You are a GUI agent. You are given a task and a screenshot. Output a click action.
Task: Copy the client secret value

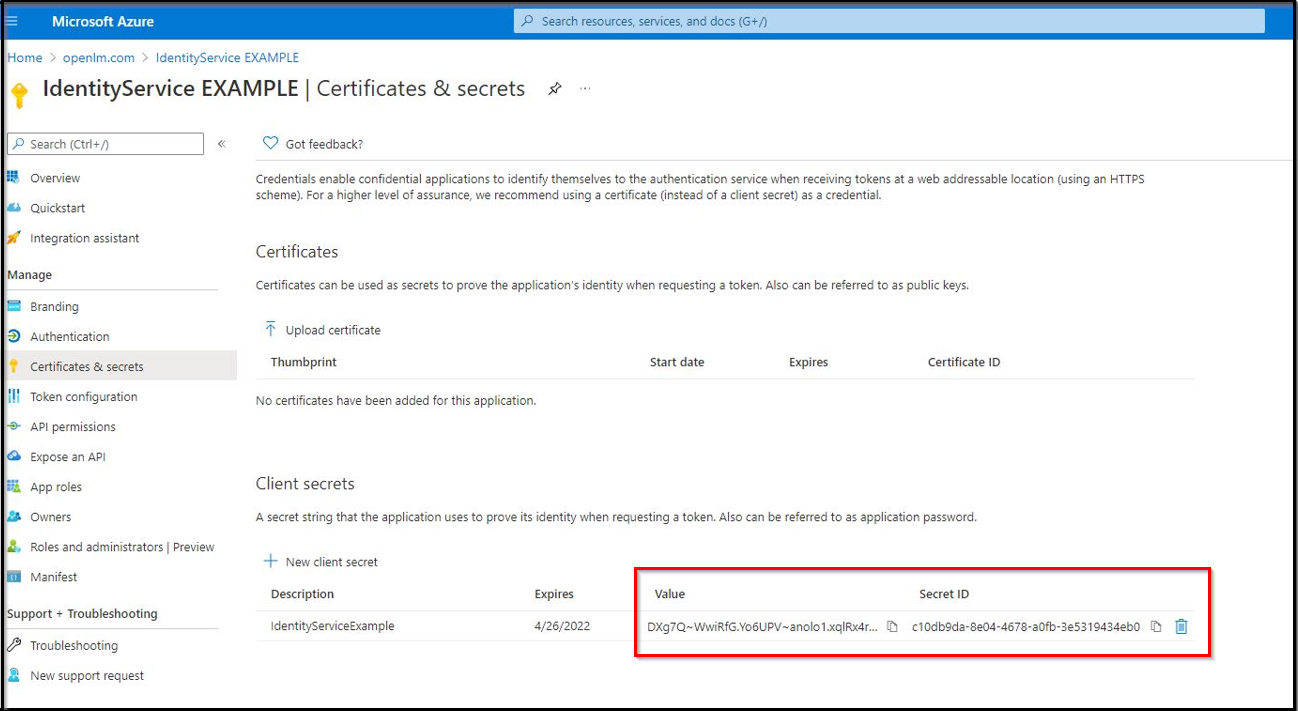pos(892,627)
